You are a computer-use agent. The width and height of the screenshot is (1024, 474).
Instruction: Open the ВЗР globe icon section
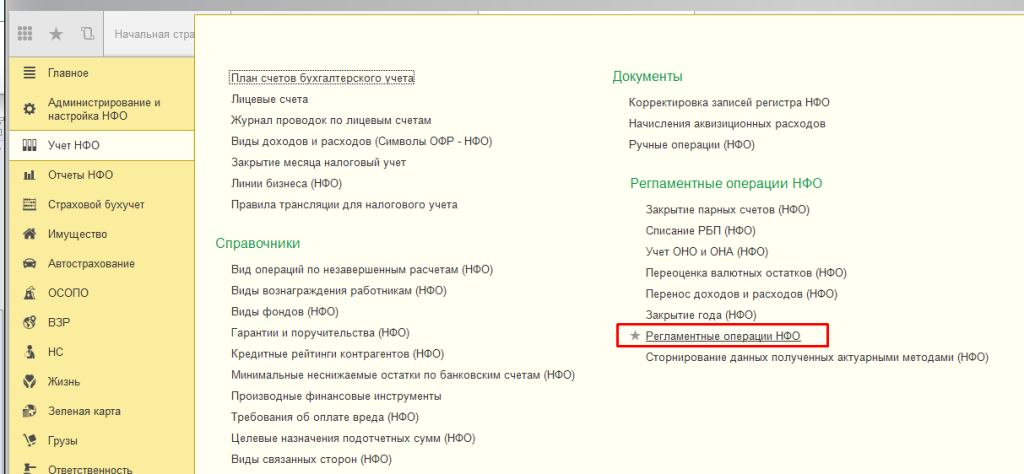click(x=29, y=322)
